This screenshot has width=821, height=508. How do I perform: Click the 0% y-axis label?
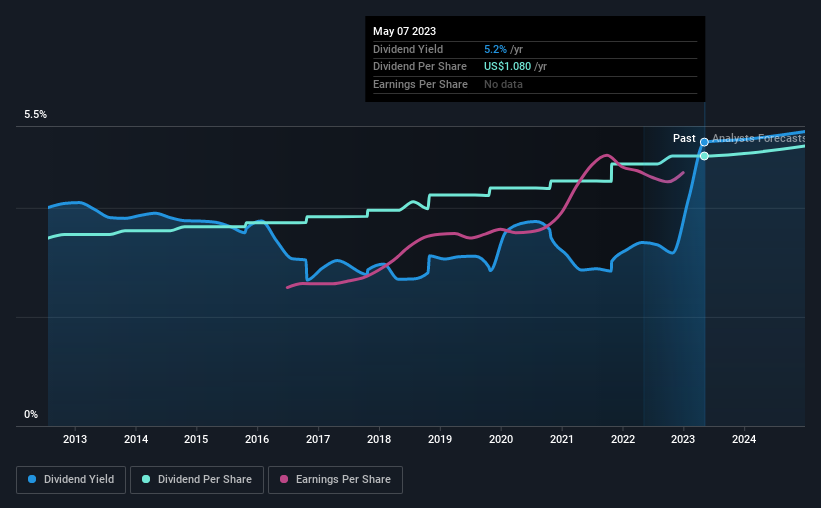[31, 414]
